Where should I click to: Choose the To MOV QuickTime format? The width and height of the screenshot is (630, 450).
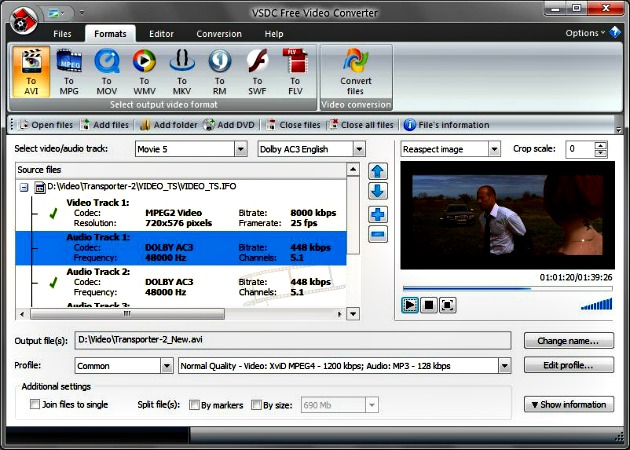(x=106, y=72)
